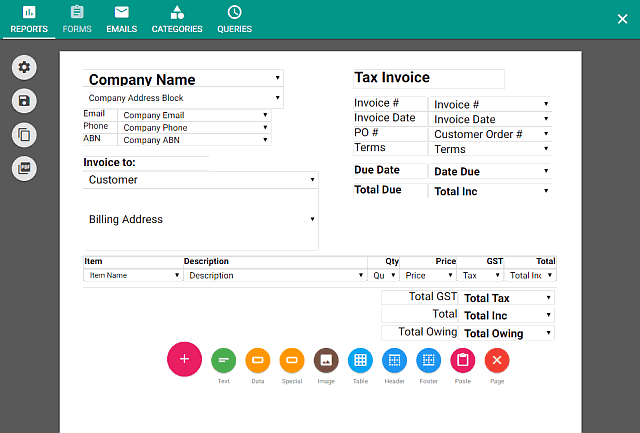Click the save disk icon

point(24,100)
